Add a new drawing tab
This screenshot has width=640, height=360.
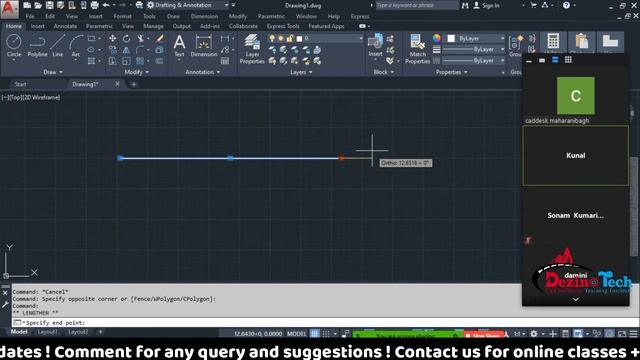tap(133, 84)
